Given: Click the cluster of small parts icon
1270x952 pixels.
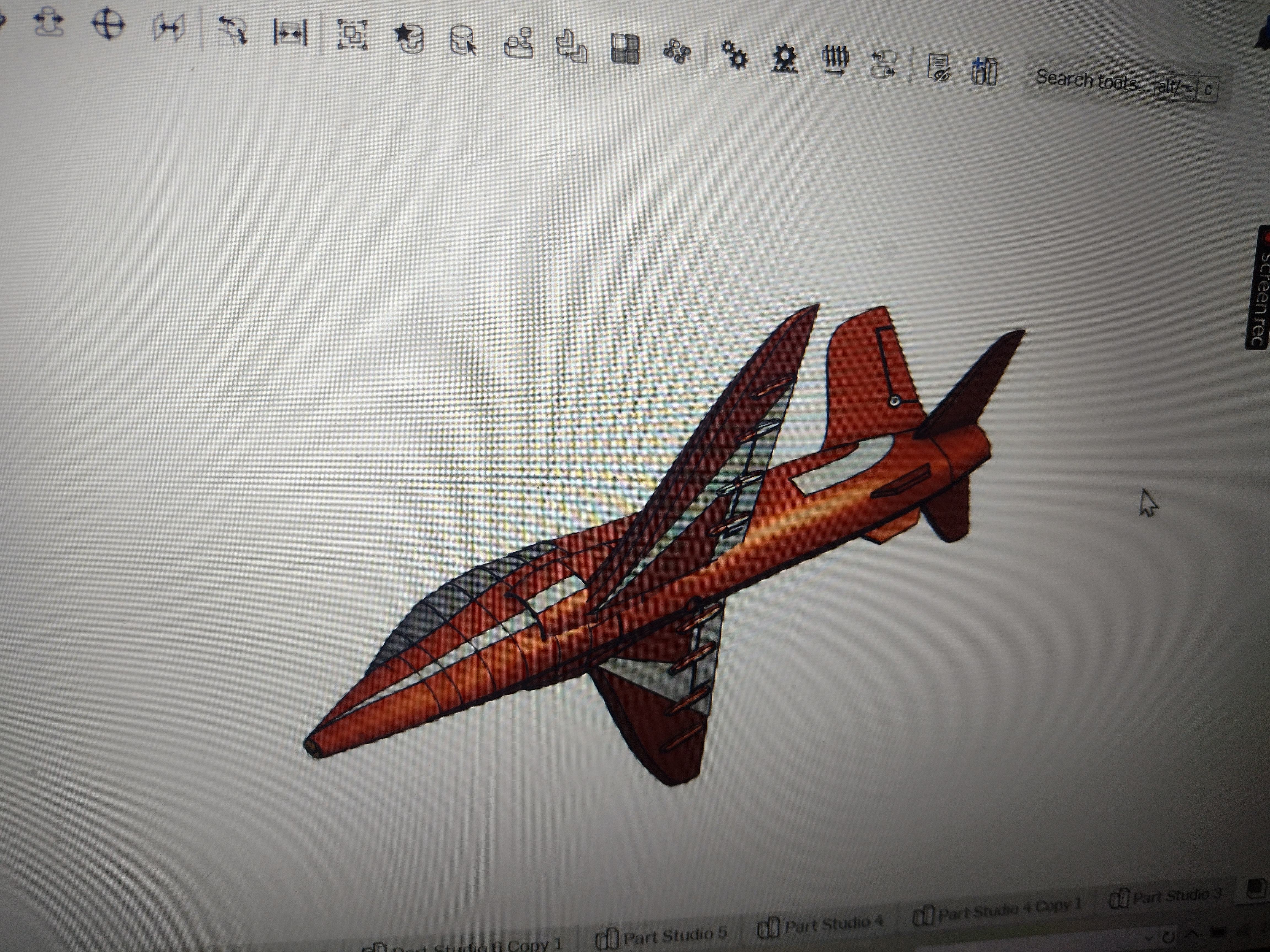Looking at the screenshot, I should tap(677, 52).
